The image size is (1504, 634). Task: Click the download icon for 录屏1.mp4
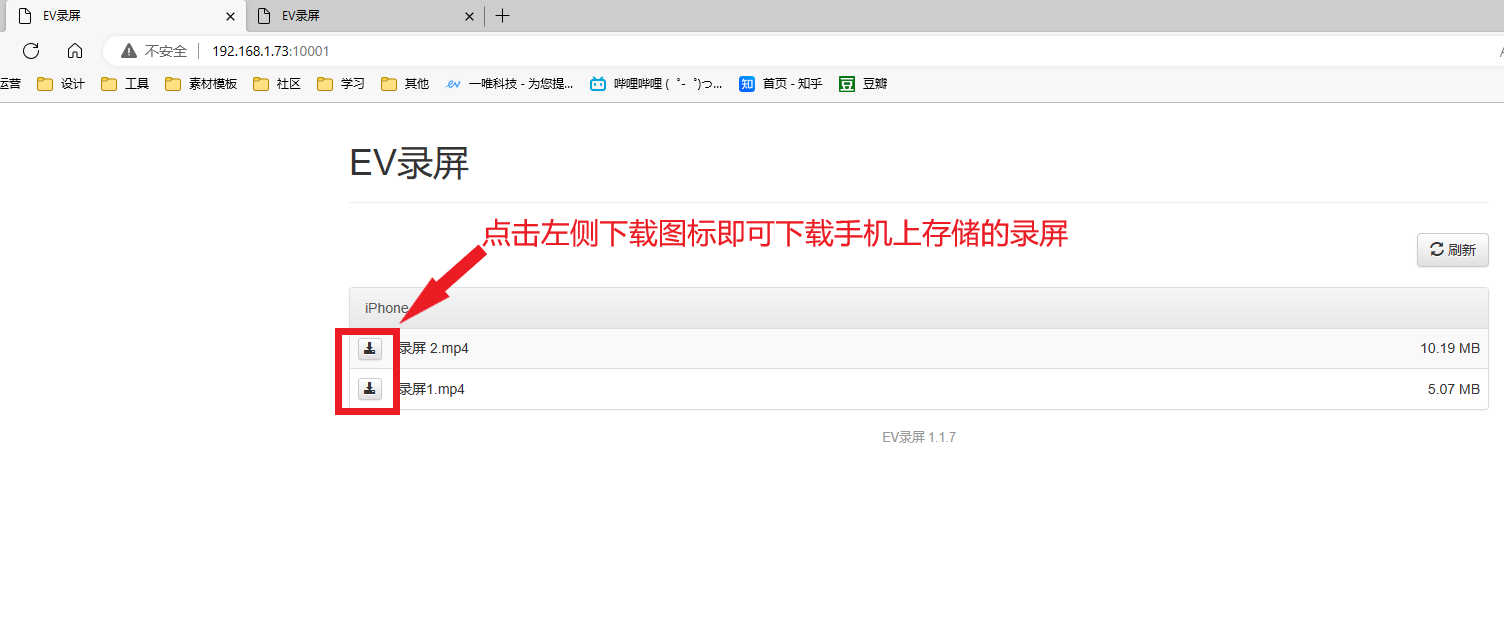369,389
